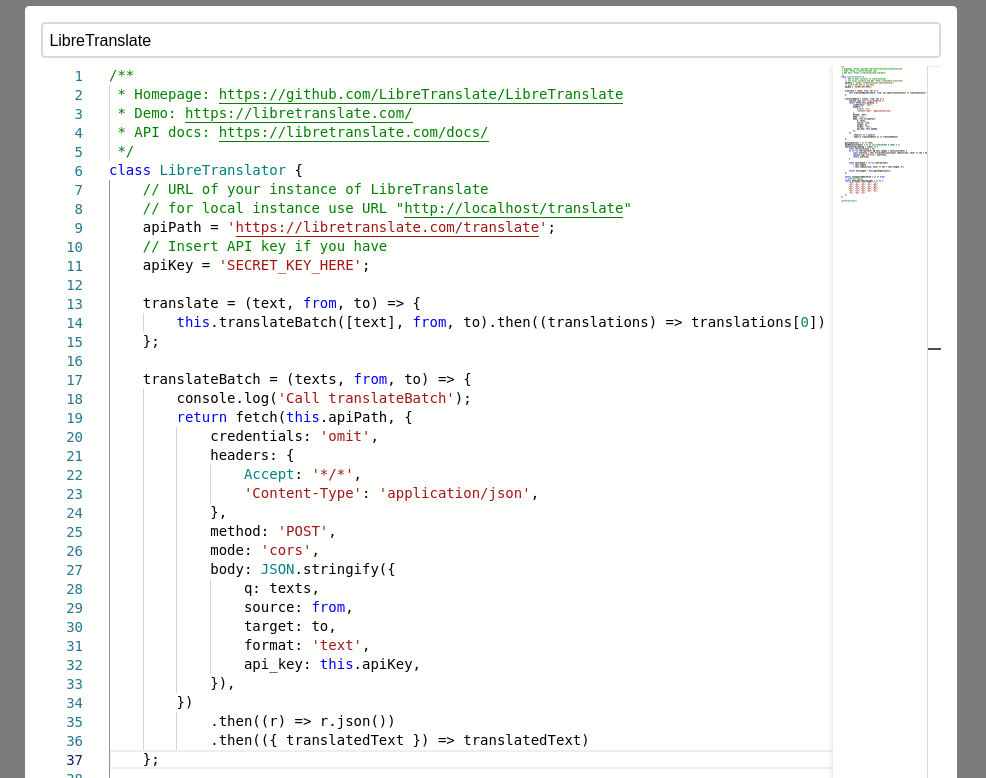Click the 'stringify' method name
Screen dimensions: 986x778
[x=341, y=569]
